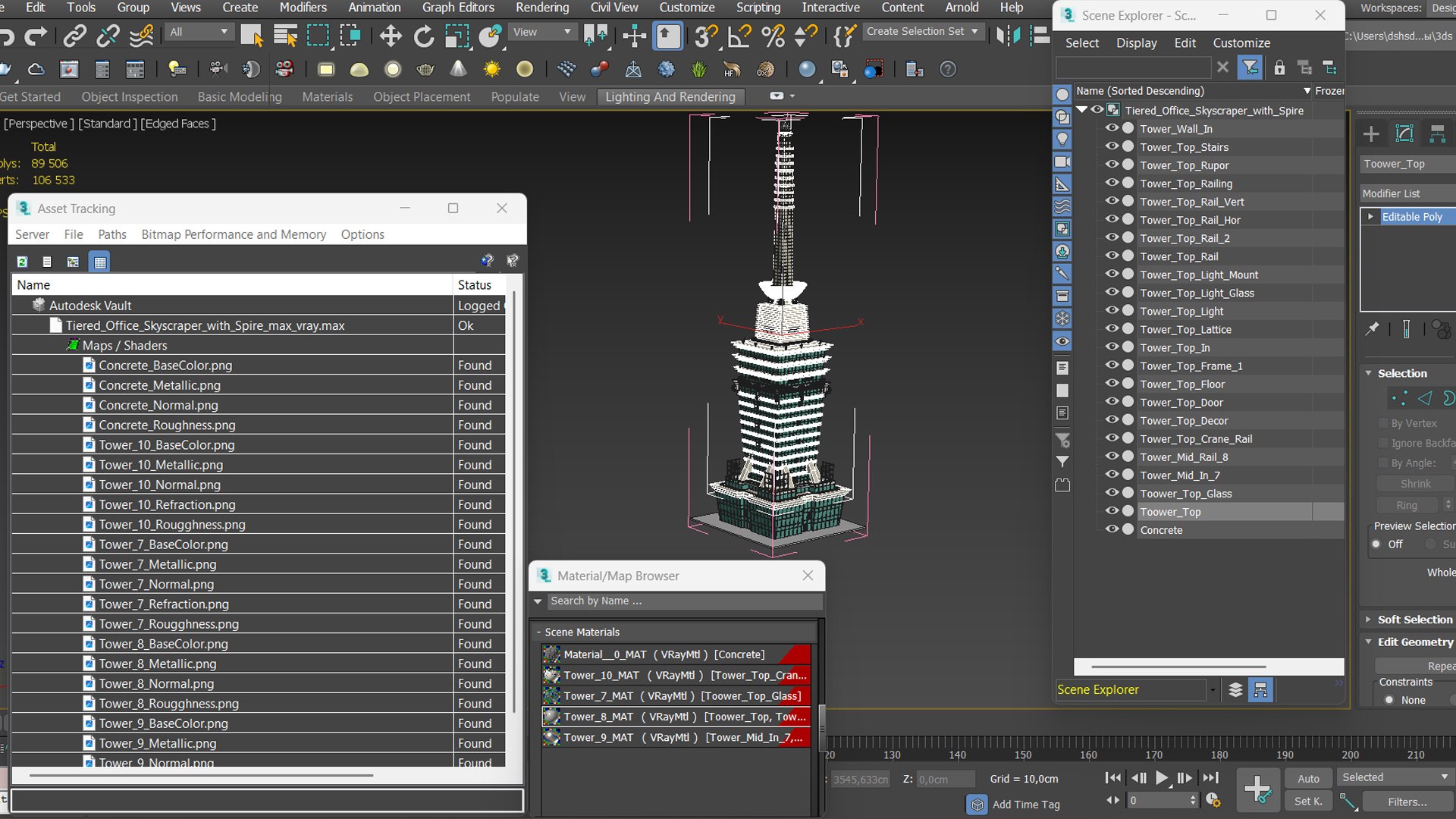Click the Undo arrow icon
The image size is (1456, 819).
tap(7, 36)
